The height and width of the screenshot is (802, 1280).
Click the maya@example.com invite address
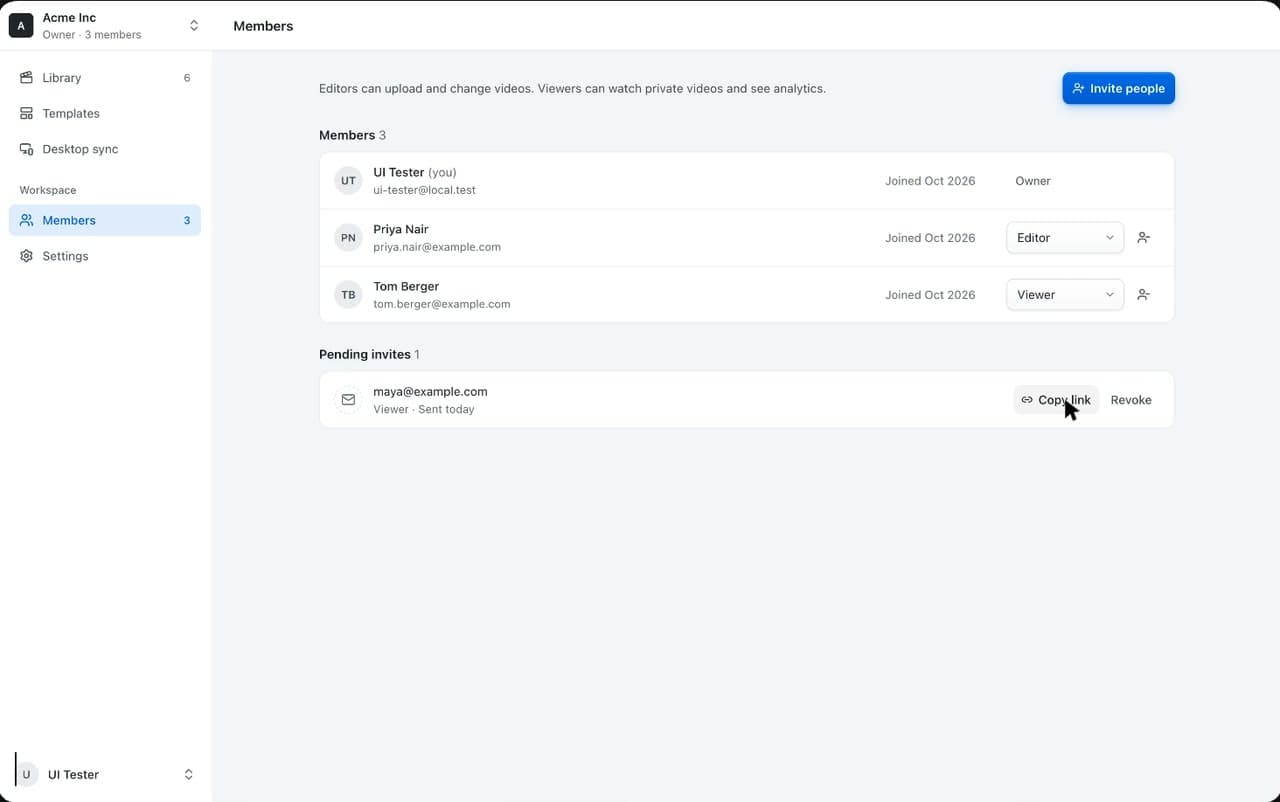(430, 392)
